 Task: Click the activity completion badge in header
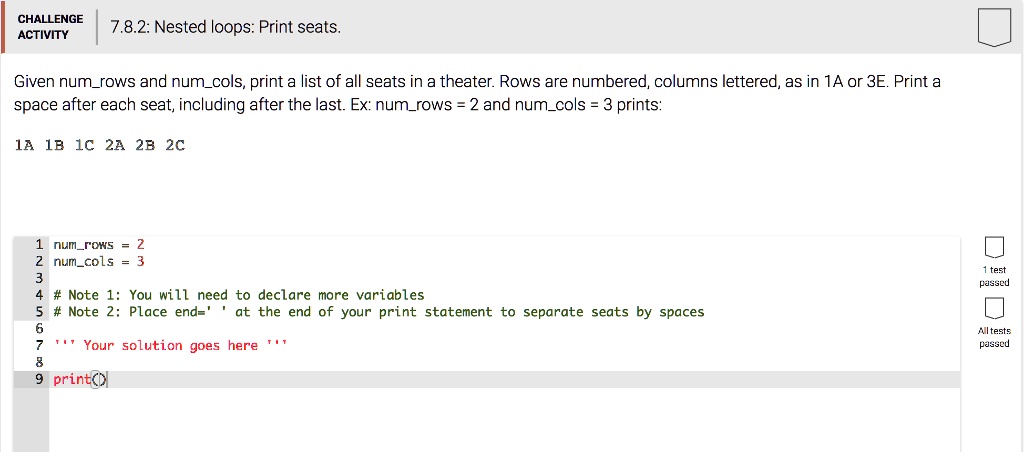click(994, 28)
